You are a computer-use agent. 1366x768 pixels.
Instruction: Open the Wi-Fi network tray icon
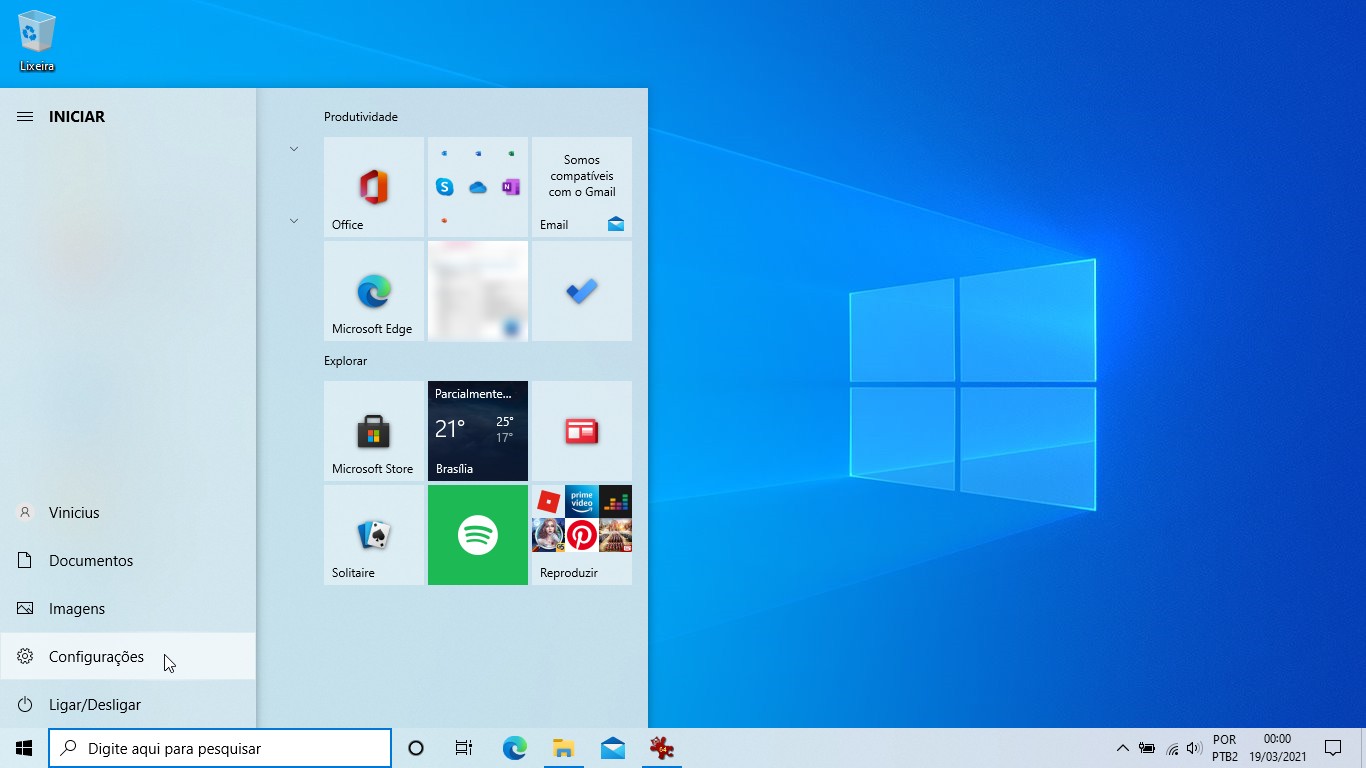(1172, 748)
